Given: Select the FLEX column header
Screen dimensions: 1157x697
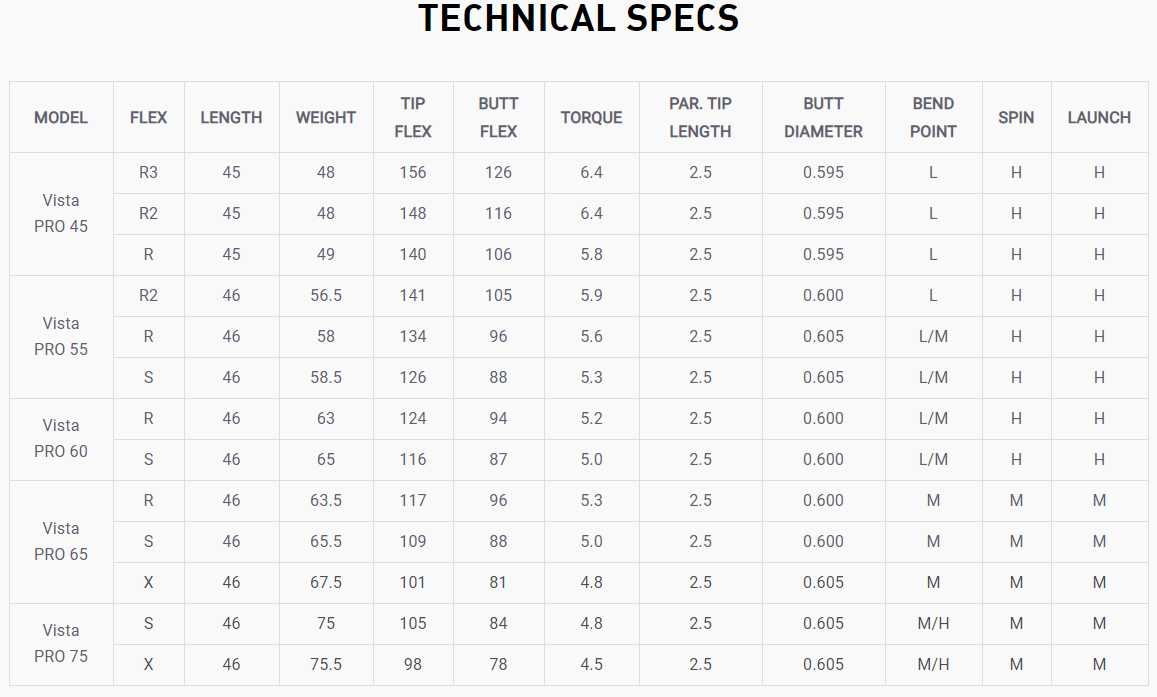Looking at the screenshot, I should pos(148,117).
